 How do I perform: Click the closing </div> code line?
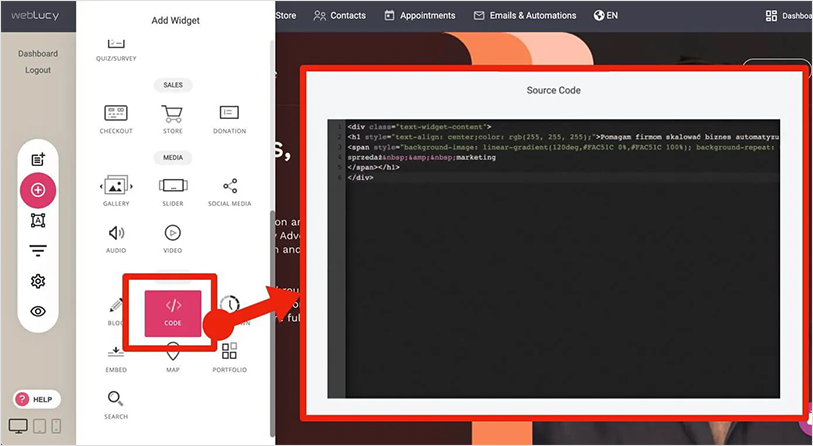tap(360, 177)
